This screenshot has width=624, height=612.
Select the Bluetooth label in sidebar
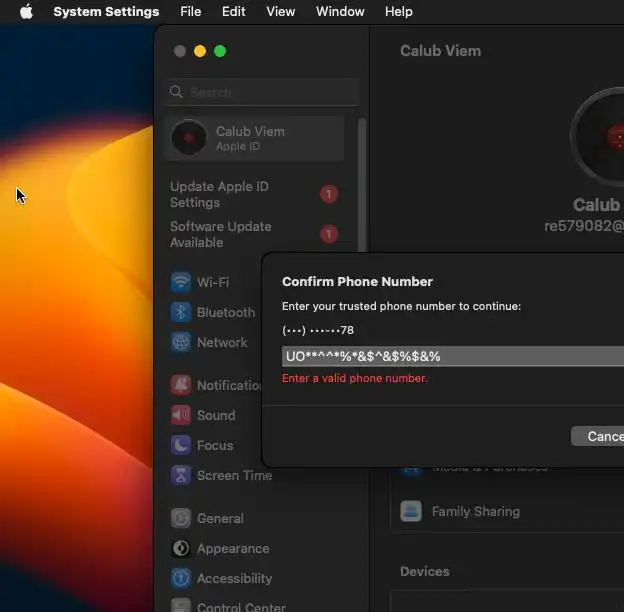click(x=226, y=312)
